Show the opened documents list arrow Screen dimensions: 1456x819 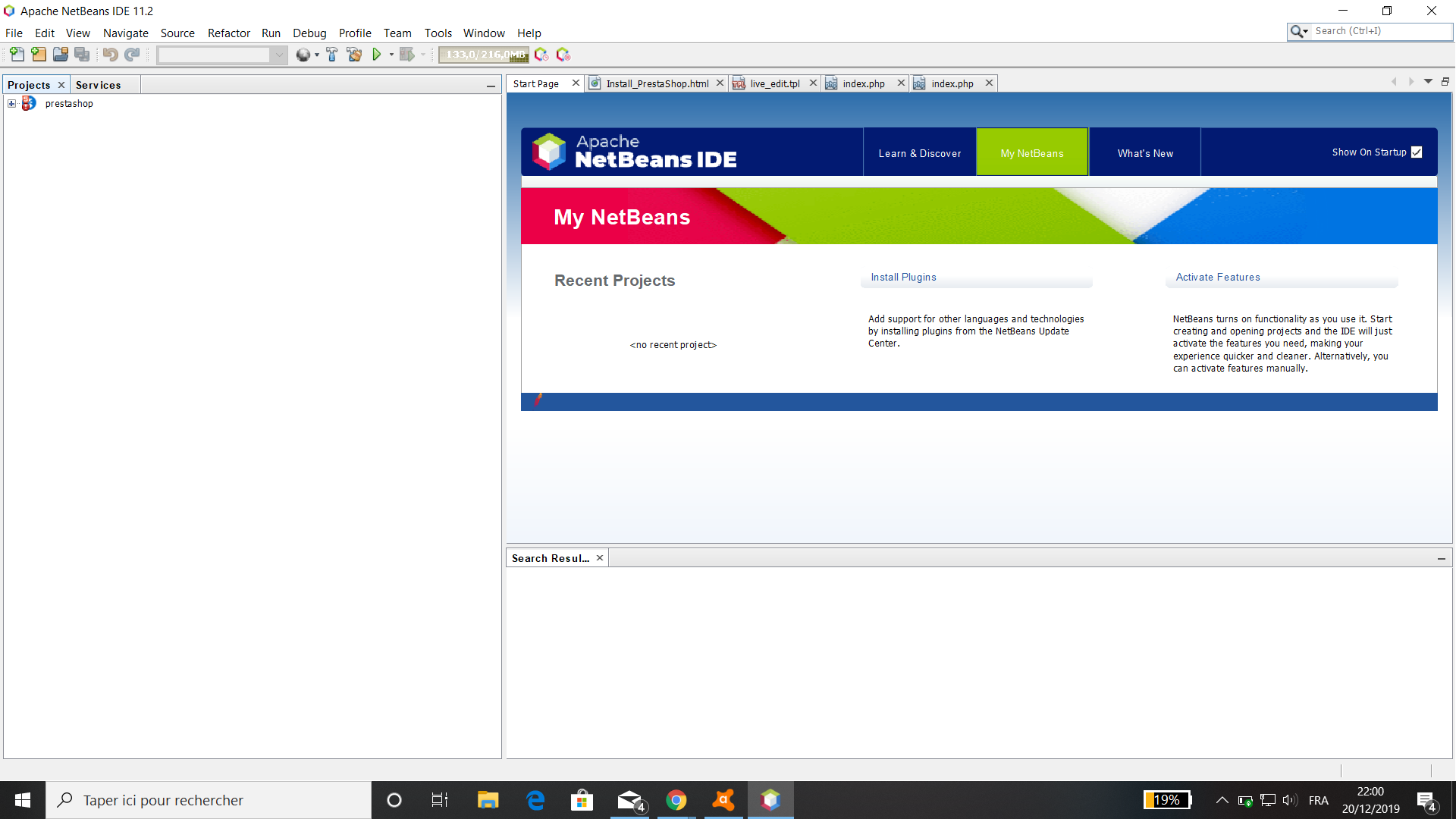(x=1428, y=82)
